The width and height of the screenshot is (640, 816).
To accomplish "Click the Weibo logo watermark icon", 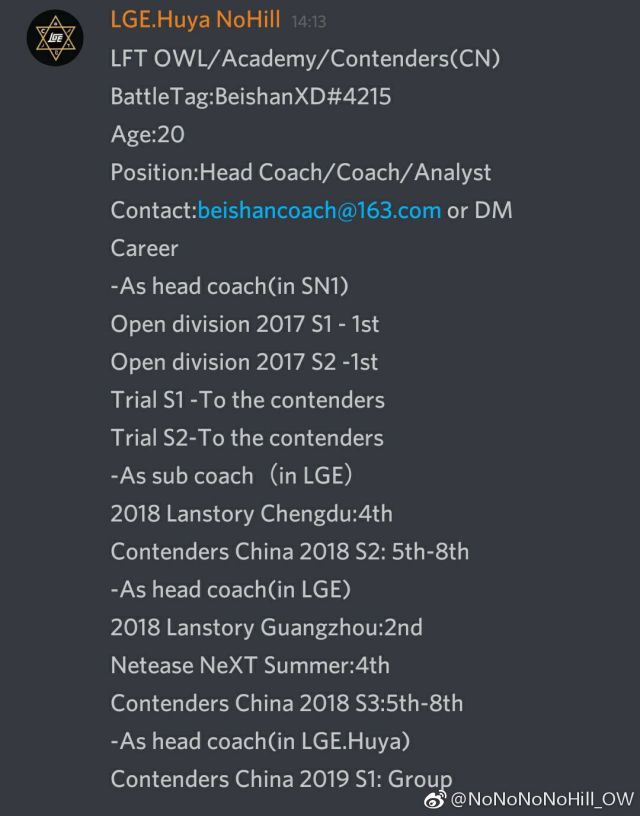I will tap(434, 799).
